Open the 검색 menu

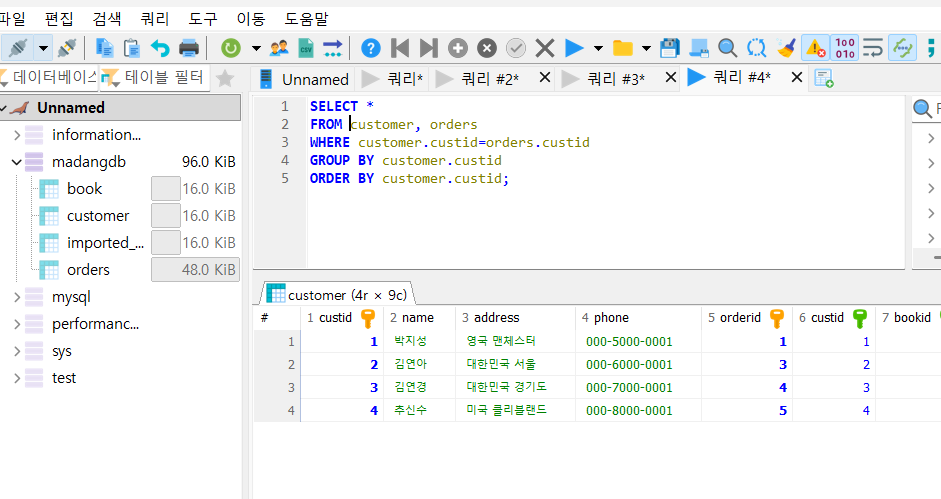[107, 19]
